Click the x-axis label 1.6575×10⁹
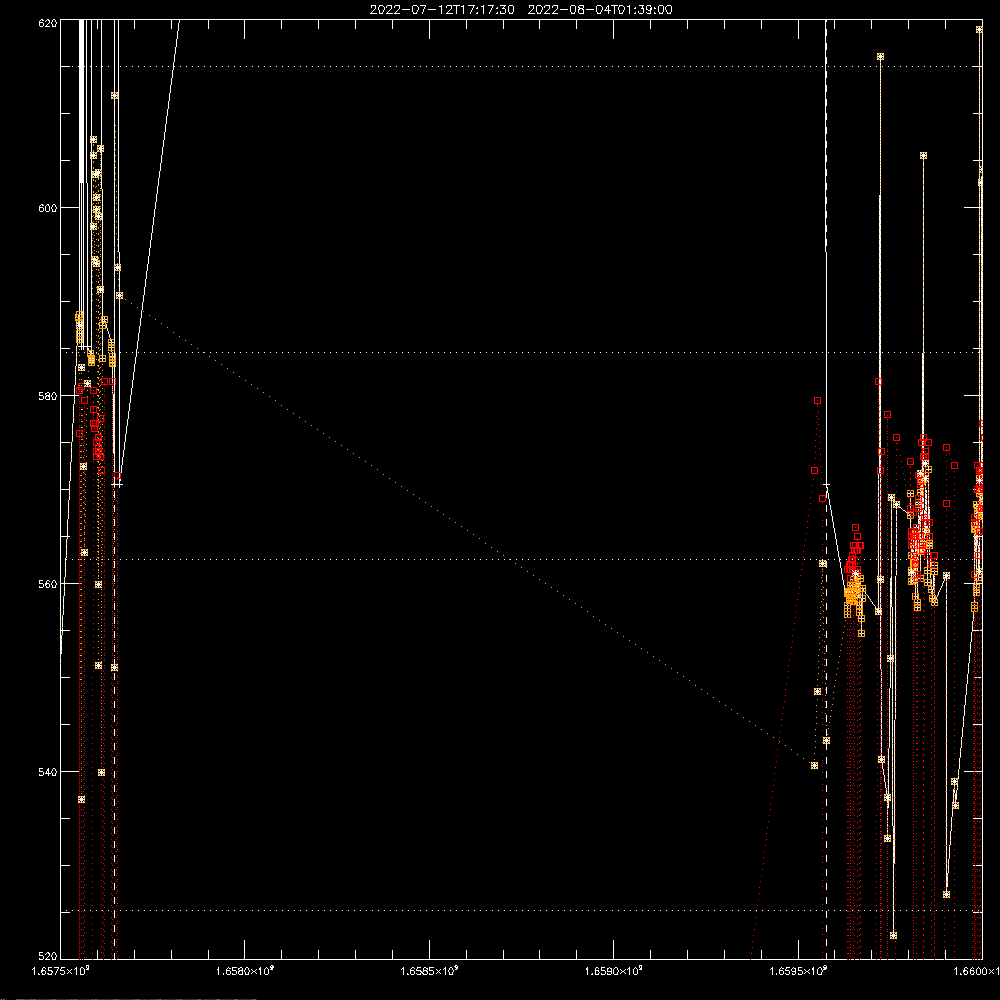Viewport: 1000px width, 1000px height. click(61, 971)
